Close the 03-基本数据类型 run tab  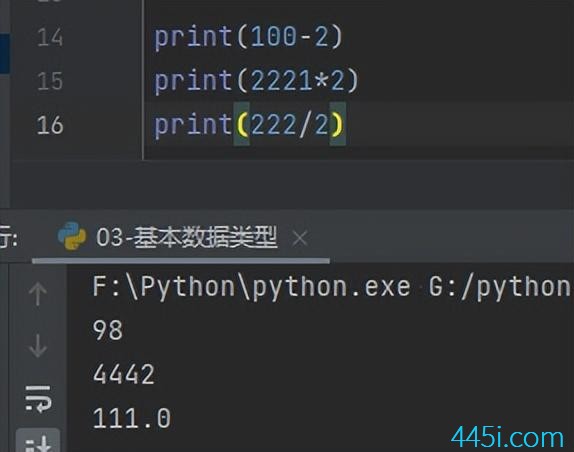(x=300, y=239)
